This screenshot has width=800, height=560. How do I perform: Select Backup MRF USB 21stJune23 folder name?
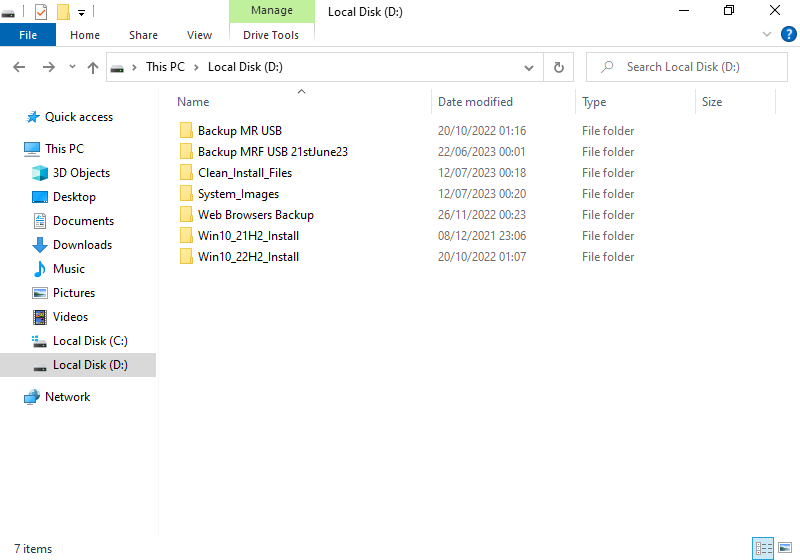click(x=273, y=151)
